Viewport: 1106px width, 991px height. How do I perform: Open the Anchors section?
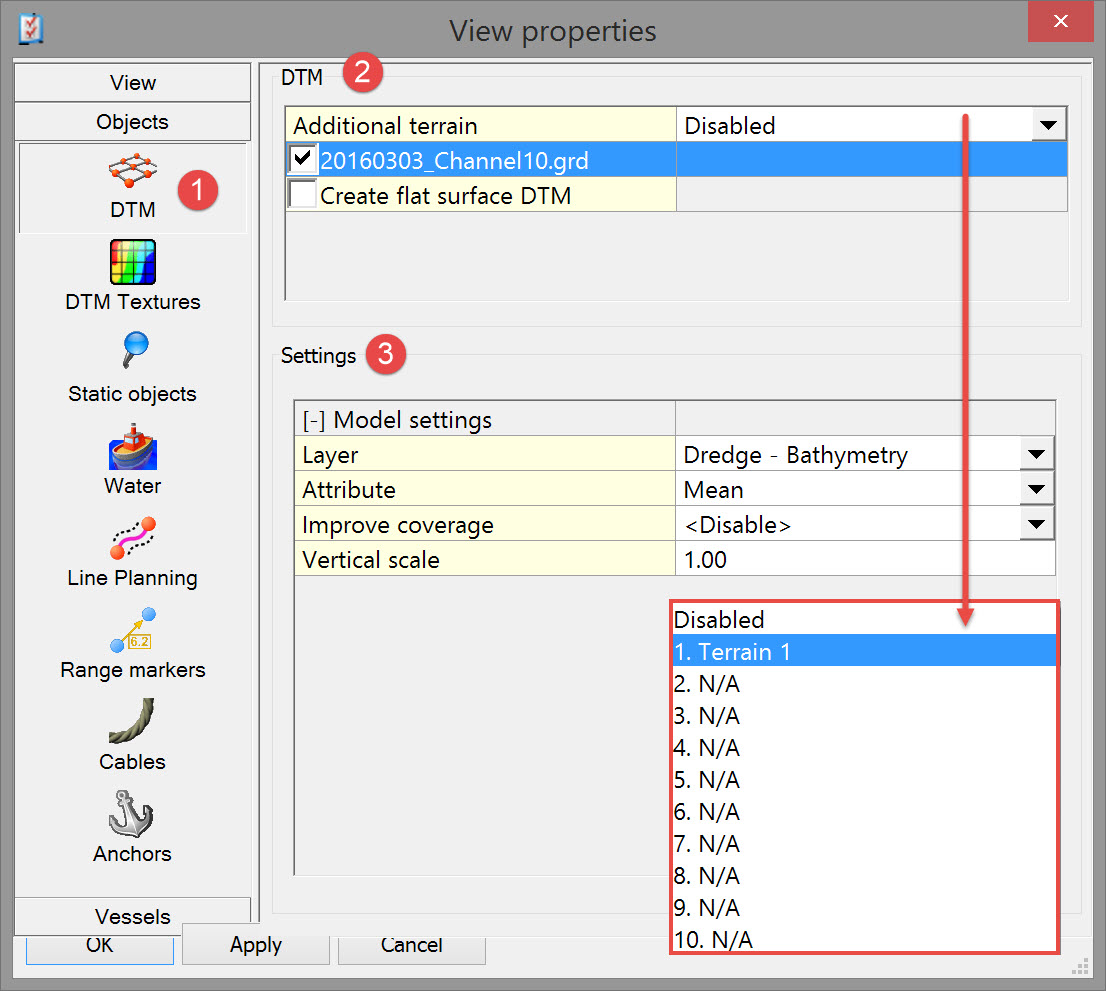[x=132, y=815]
